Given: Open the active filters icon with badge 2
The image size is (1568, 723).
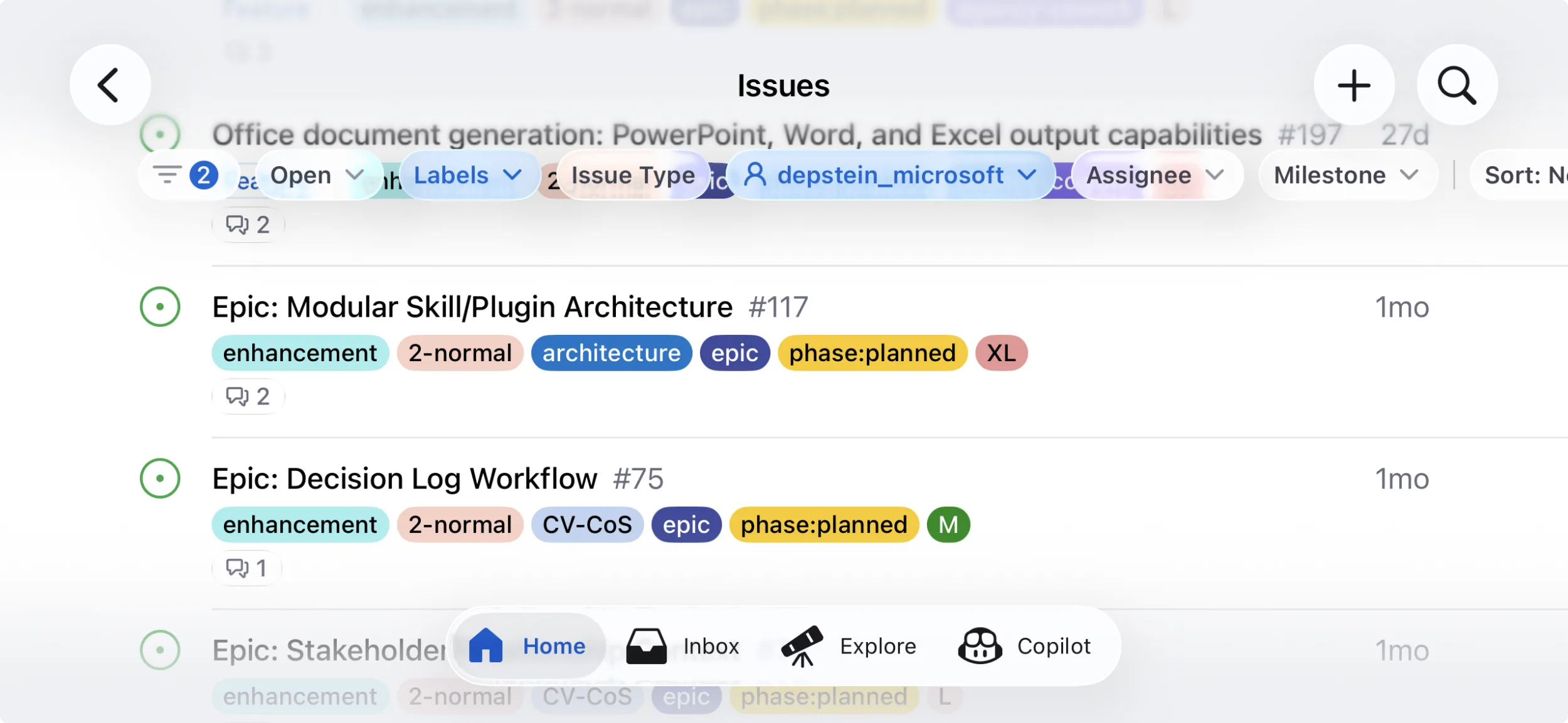Looking at the screenshot, I should (186, 175).
